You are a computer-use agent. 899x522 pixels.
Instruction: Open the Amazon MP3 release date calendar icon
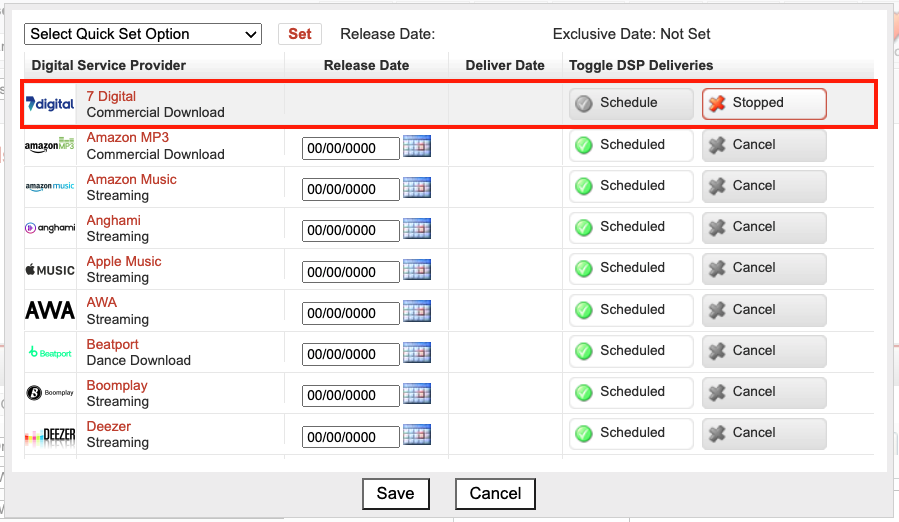[417, 146]
